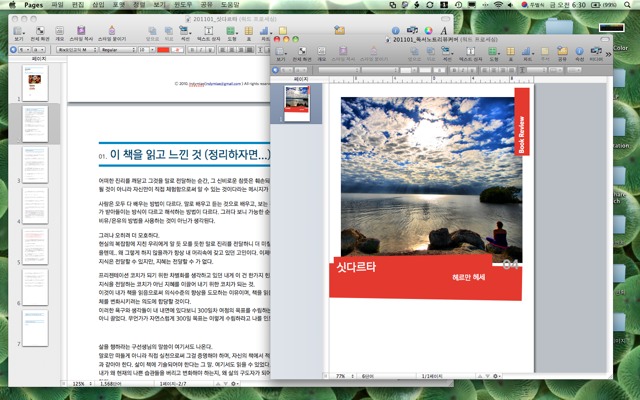Click the 1,568단어 word count in back window

click(110, 384)
